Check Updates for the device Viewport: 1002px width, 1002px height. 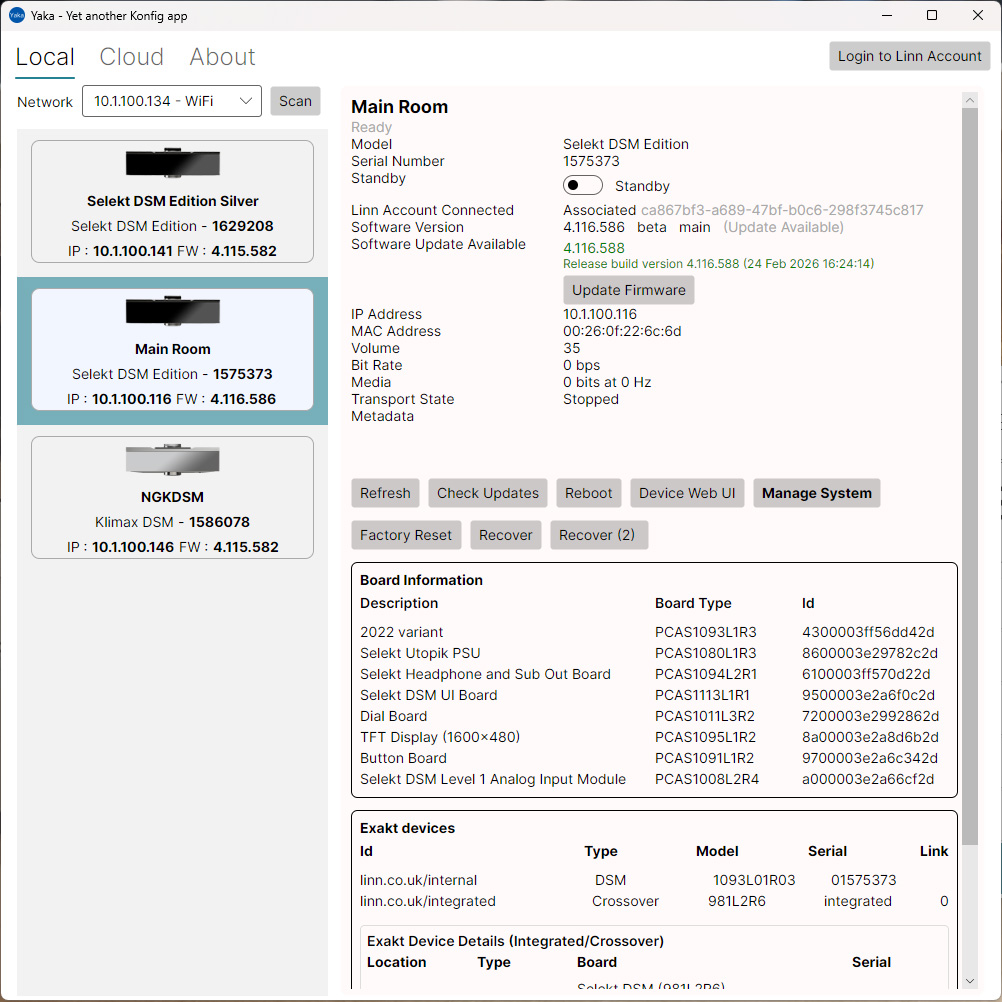click(487, 493)
